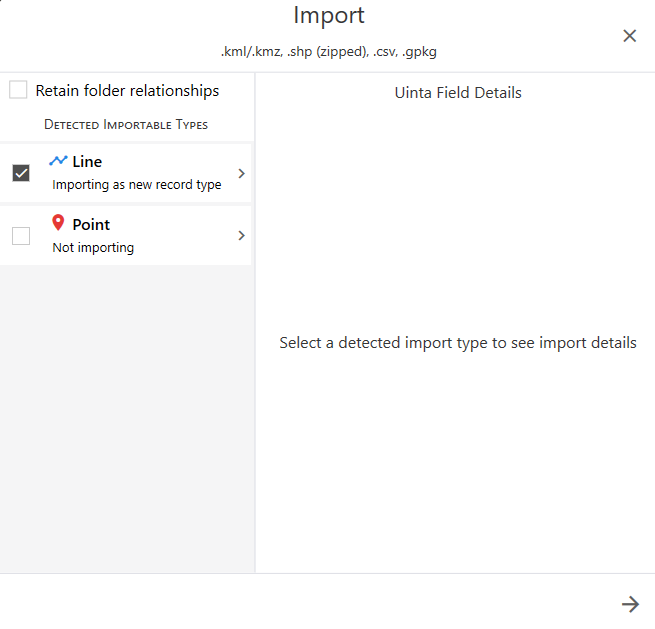The height and width of the screenshot is (629, 655).
Task: Click the Detected Importable Types heading
Action: pyautogui.click(x=126, y=125)
